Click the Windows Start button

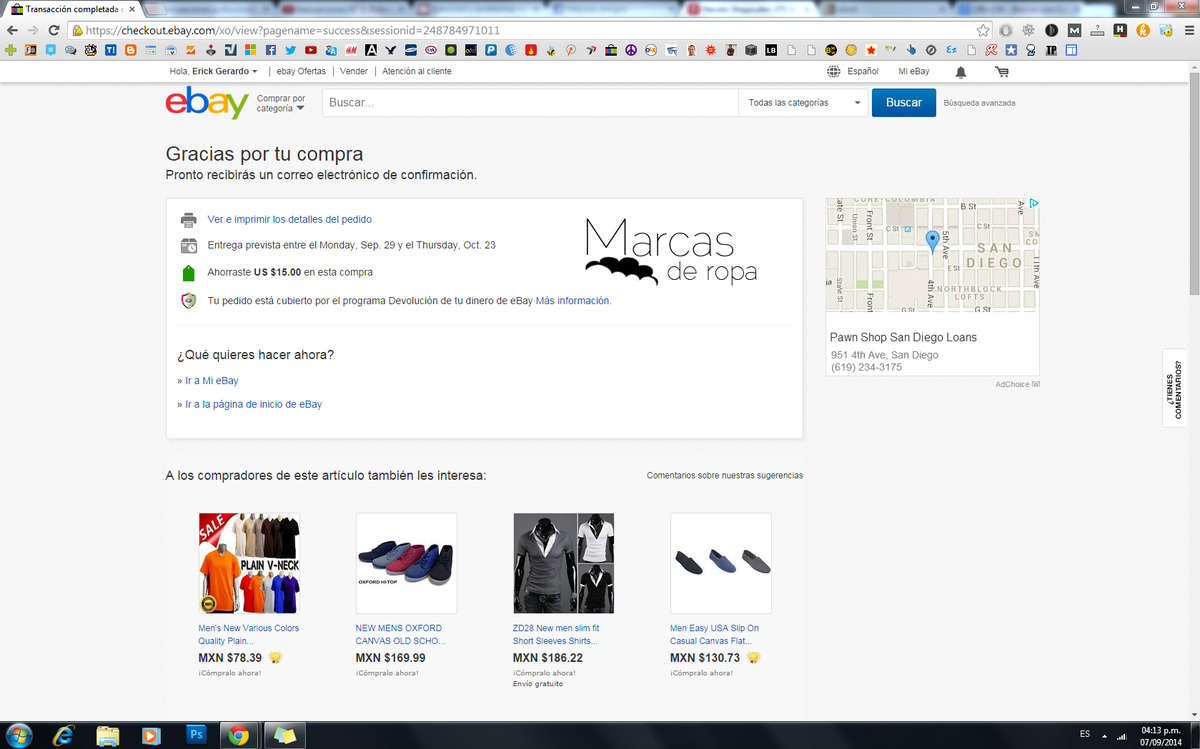[x=19, y=735]
